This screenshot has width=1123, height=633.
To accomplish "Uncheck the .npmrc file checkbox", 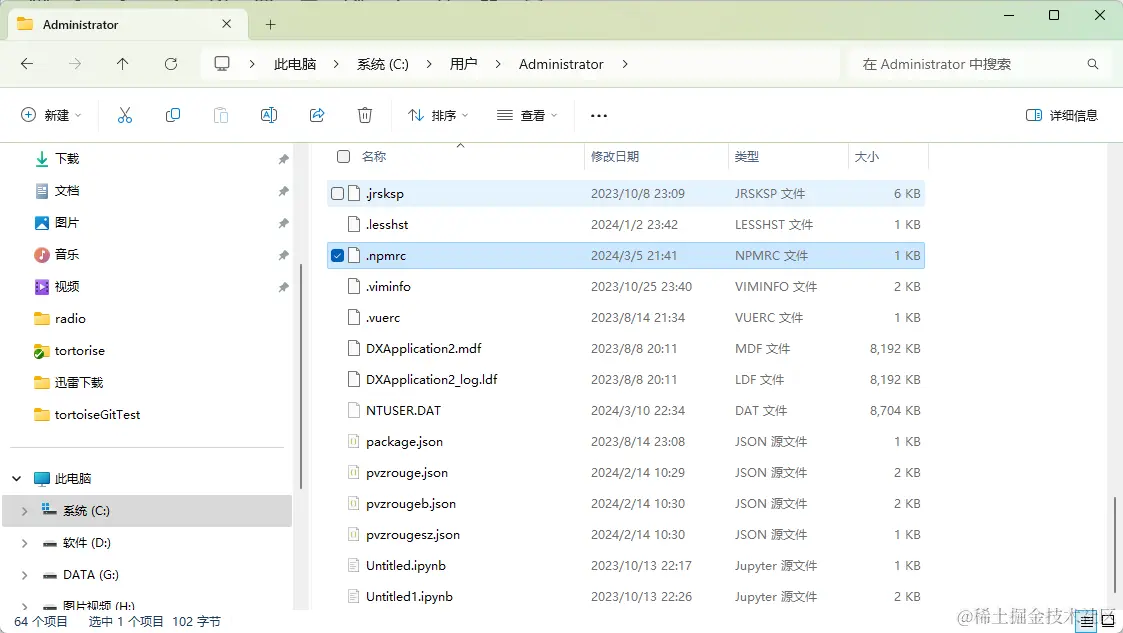I will click(337, 256).
